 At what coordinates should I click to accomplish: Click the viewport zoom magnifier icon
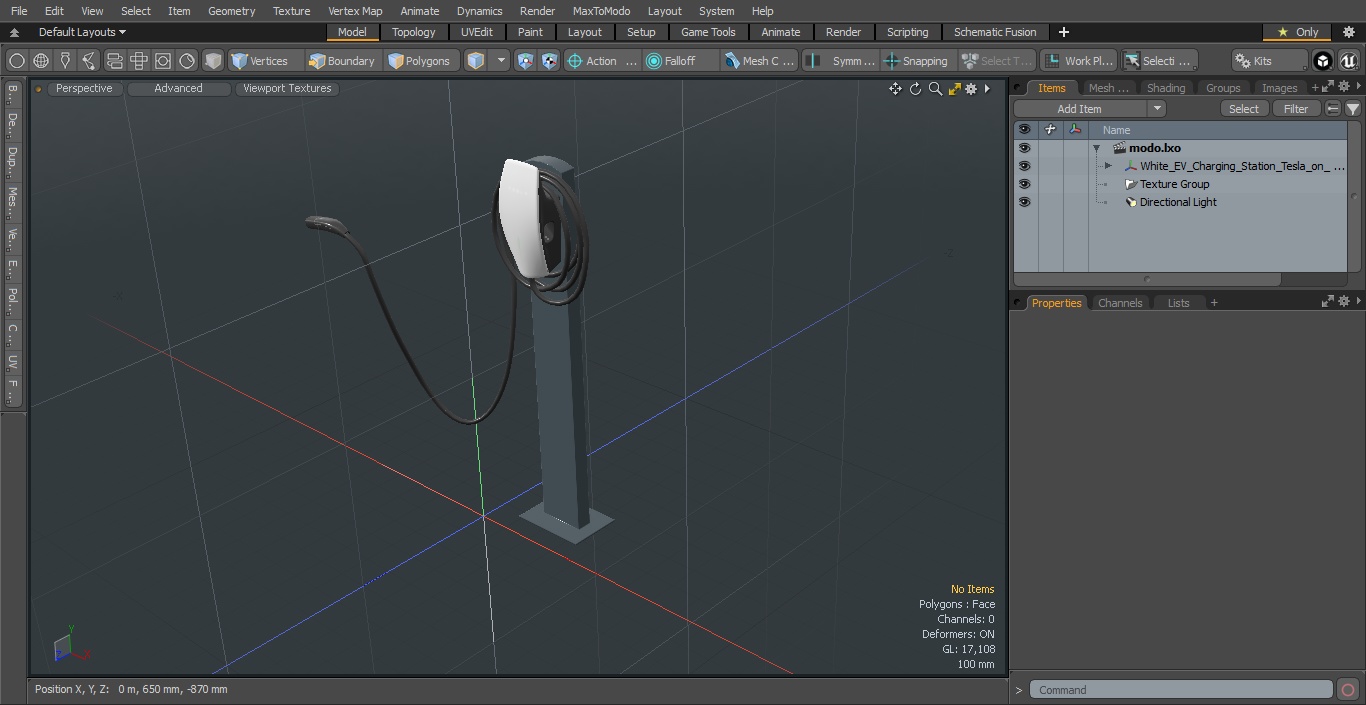(x=935, y=89)
